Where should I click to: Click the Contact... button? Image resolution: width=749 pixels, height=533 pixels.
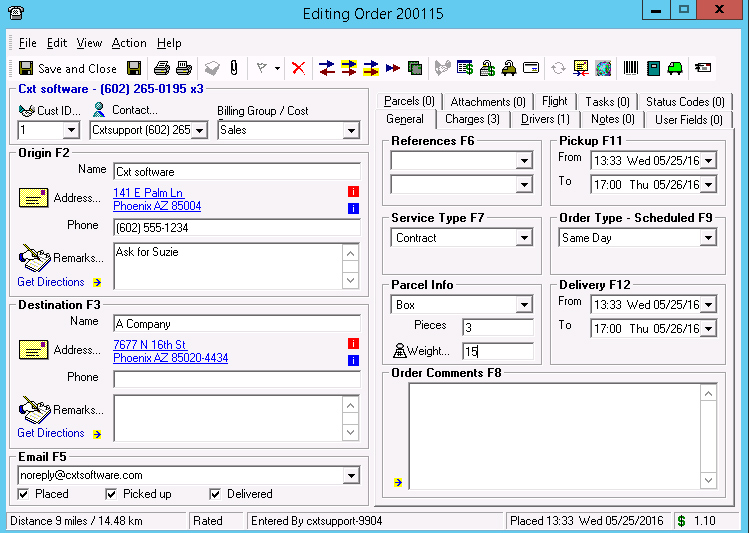[126, 110]
